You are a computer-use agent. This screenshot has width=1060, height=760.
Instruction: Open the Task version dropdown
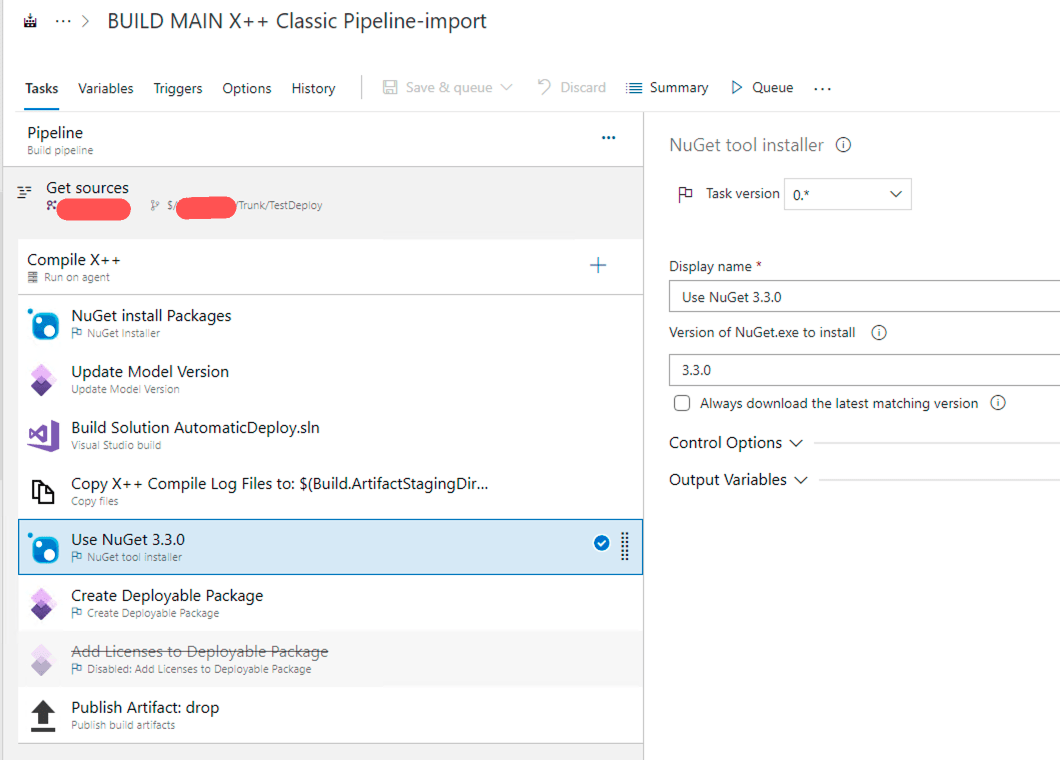point(848,194)
